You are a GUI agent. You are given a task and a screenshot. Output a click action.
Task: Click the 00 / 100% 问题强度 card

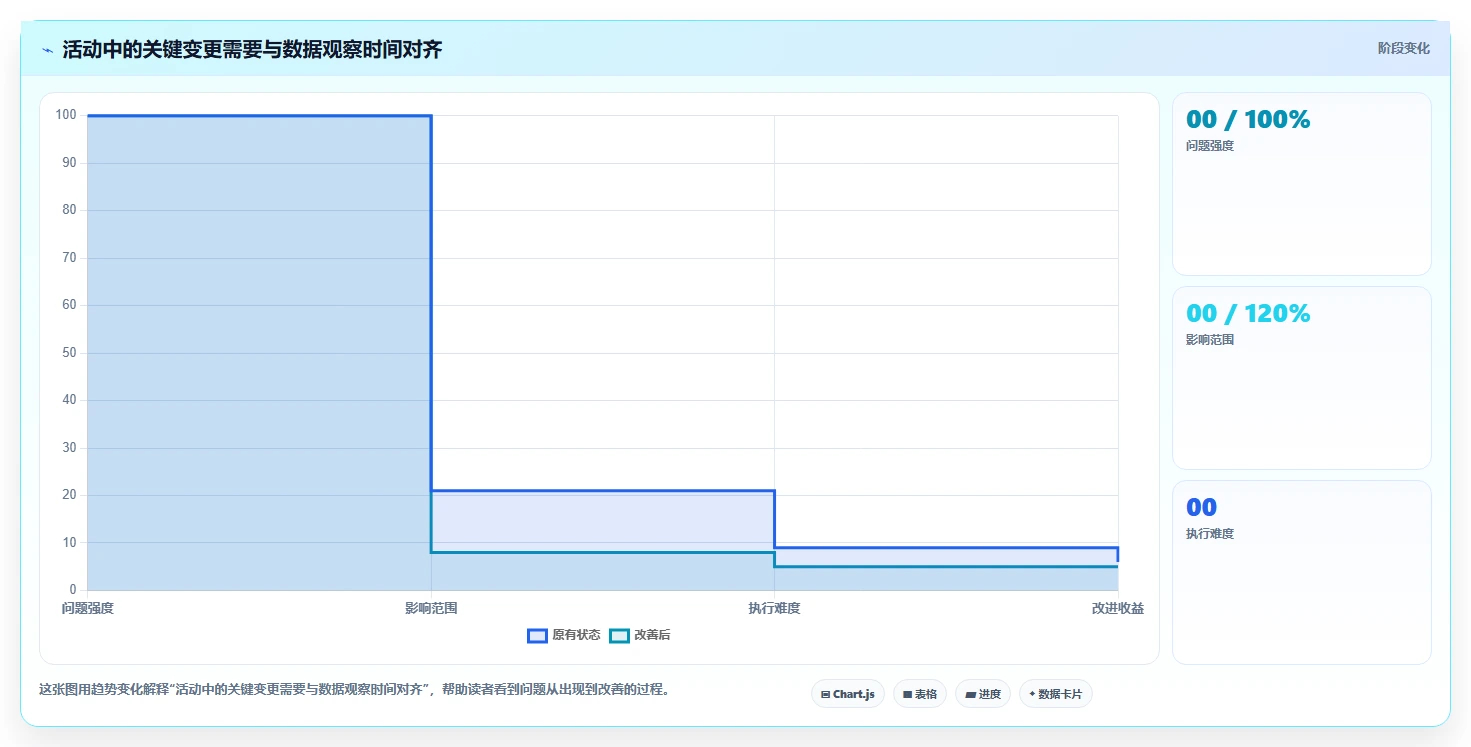tap(1302, 184)
